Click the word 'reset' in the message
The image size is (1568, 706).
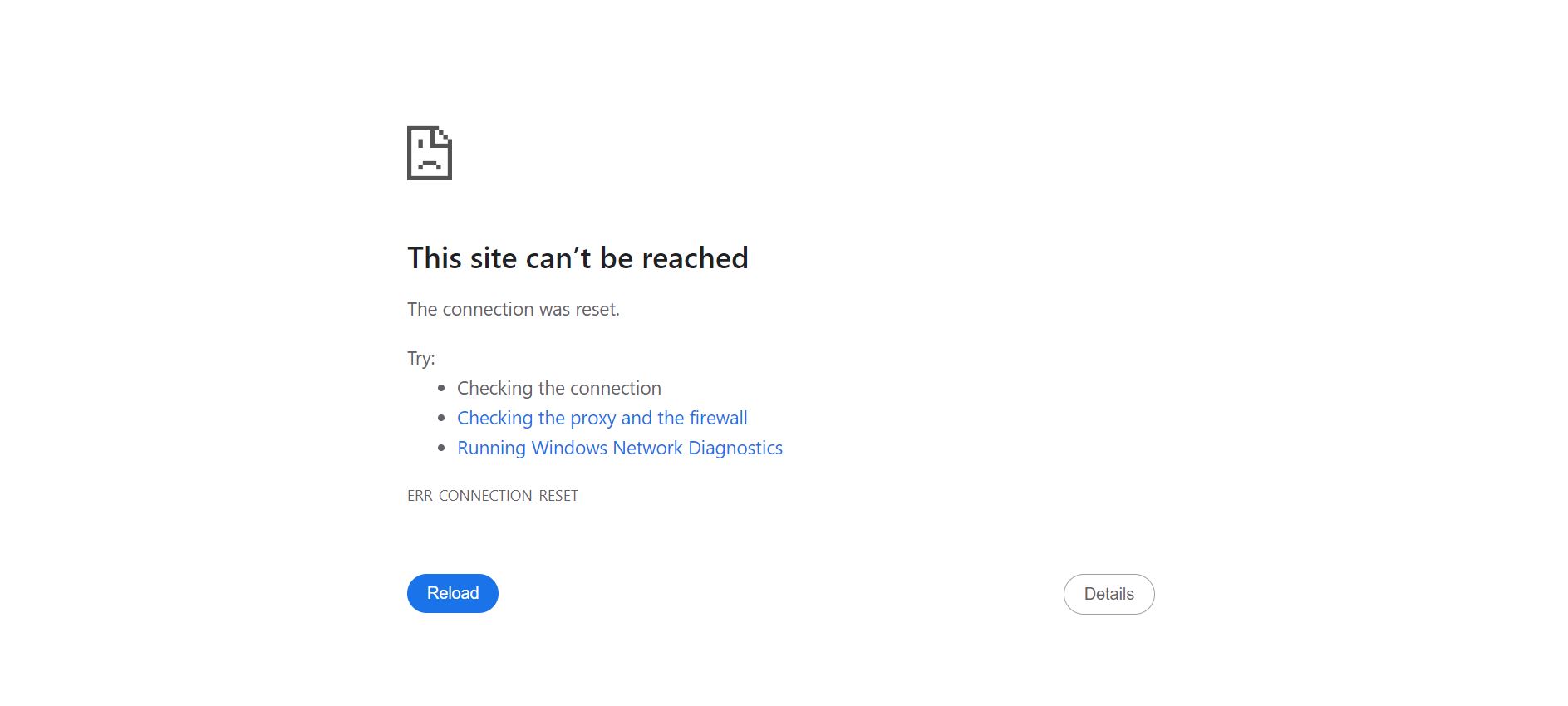595,309
